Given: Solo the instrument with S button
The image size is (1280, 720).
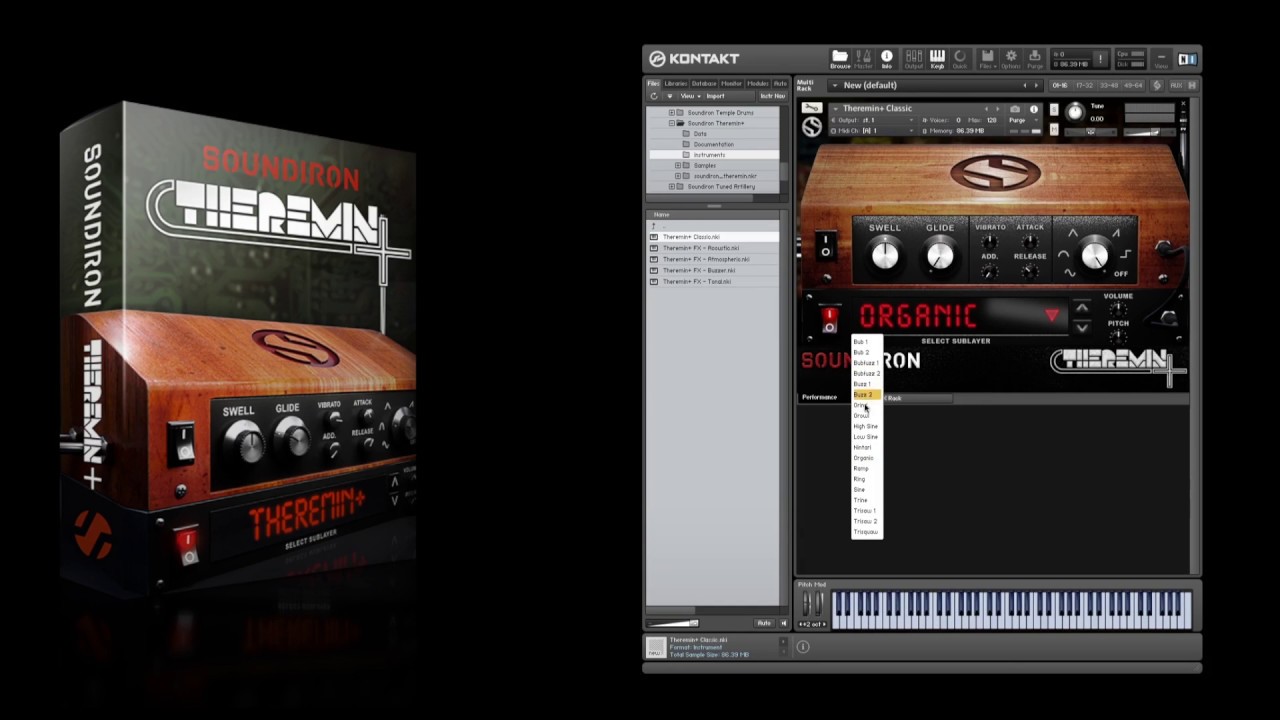Looking at the screenshot, I should click(x=1053, y=109).
